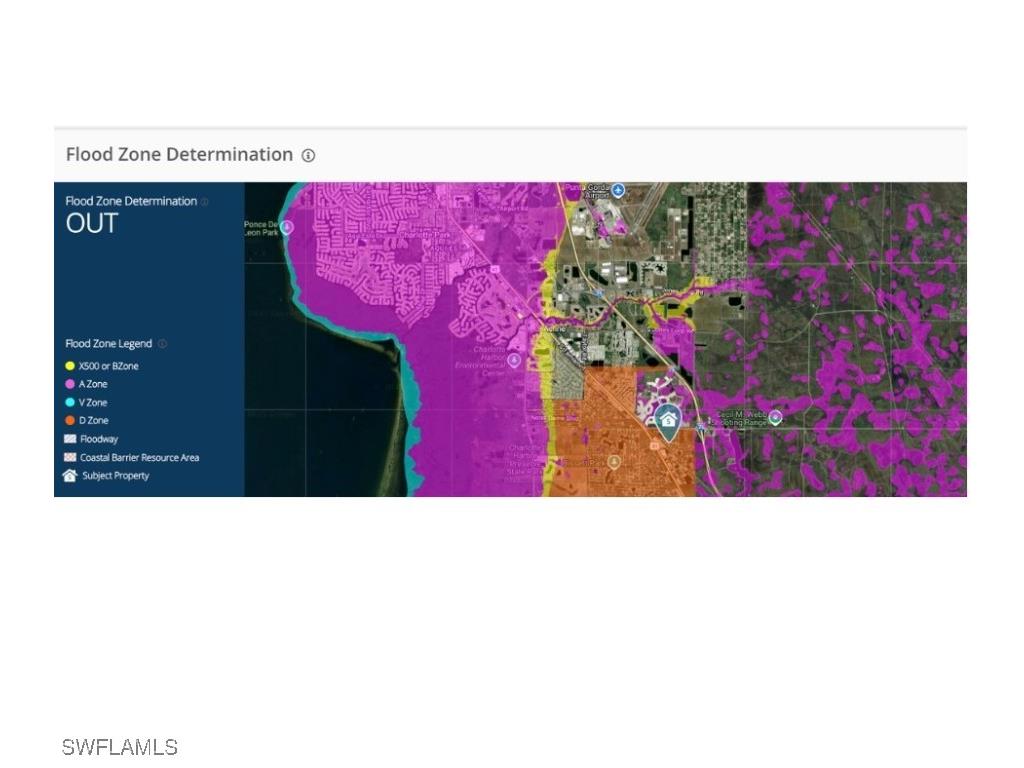Viewport: 1024px width, 768px height.
Task: Click Charlotte Harbor Environmental Center map pin
Action: click(514, 360)
